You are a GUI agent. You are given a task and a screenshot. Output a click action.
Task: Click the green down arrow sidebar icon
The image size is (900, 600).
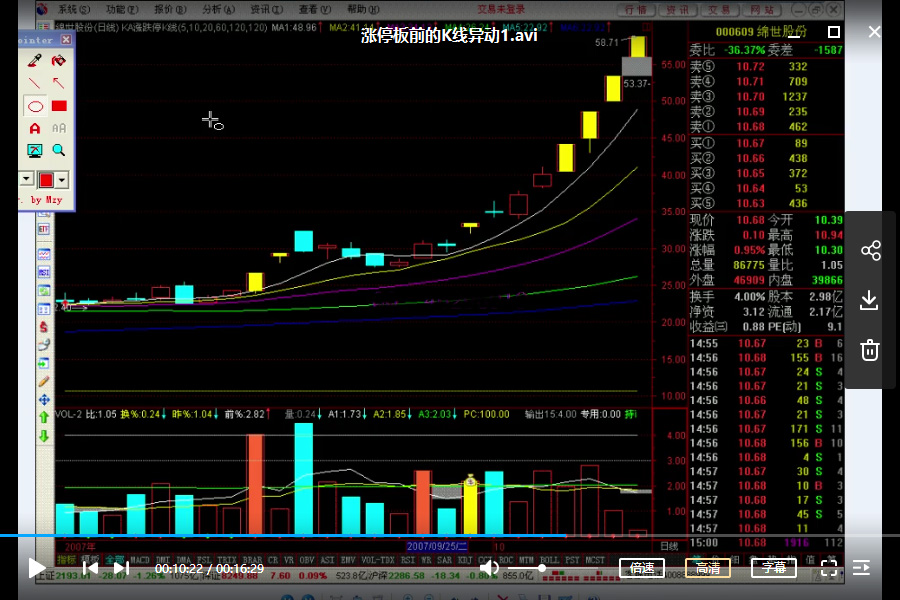click(x=44, y=436)
